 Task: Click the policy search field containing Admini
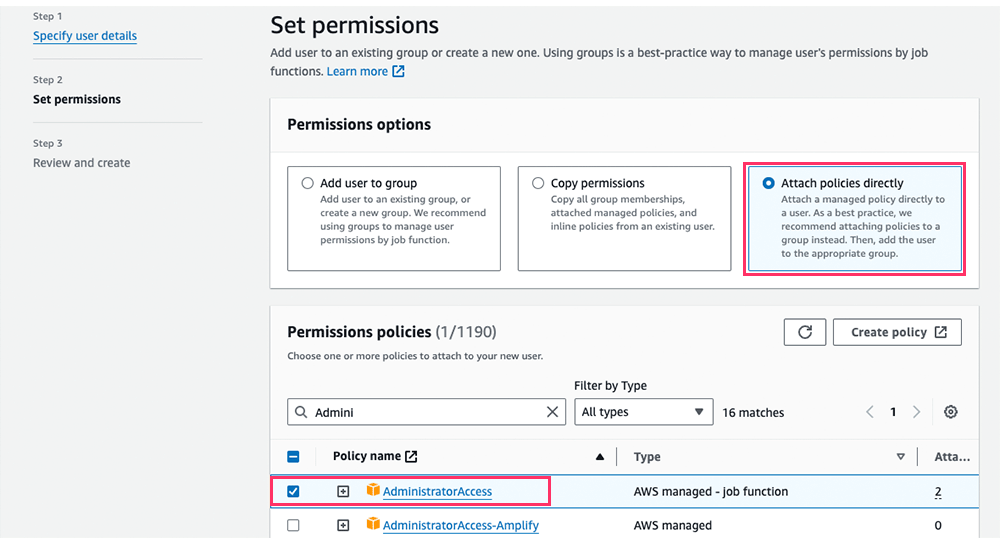[x=426, y=412]
